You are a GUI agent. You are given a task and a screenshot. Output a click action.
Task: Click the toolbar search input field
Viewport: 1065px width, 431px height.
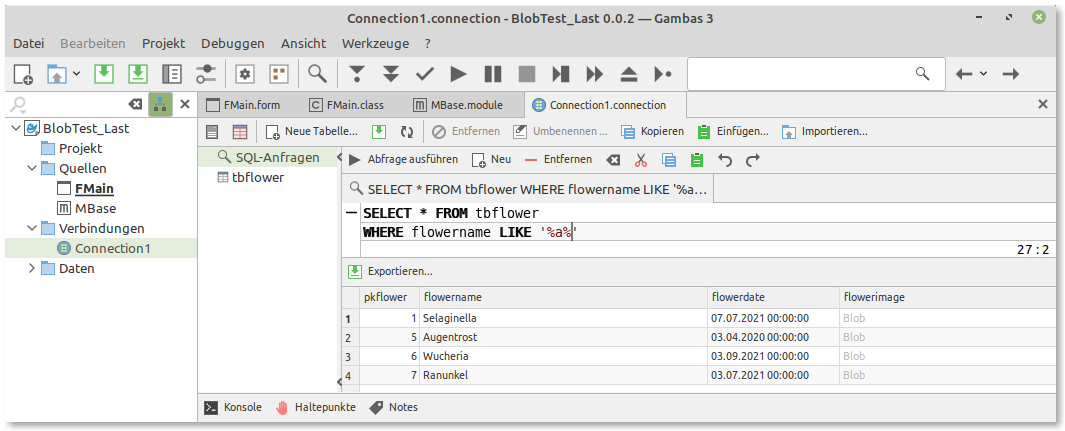(800, 74)
